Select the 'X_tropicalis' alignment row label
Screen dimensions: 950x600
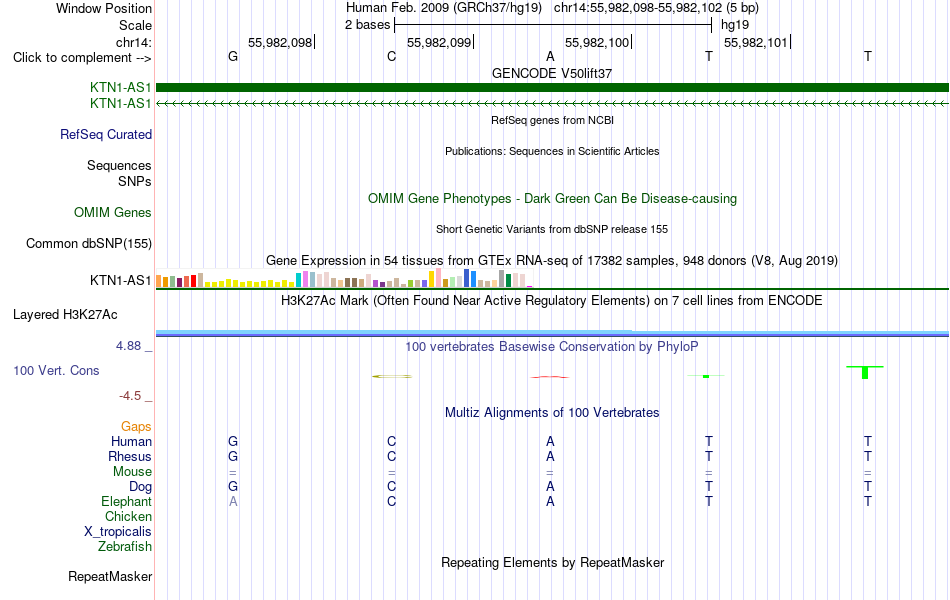[x=118, y=532]
